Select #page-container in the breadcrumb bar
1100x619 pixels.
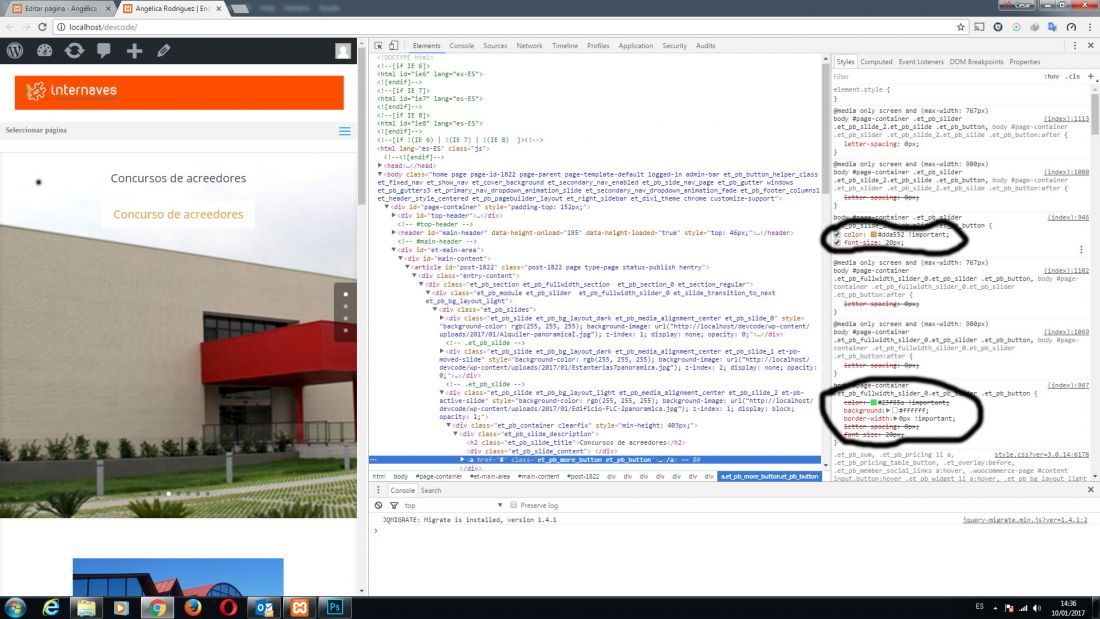439,476
